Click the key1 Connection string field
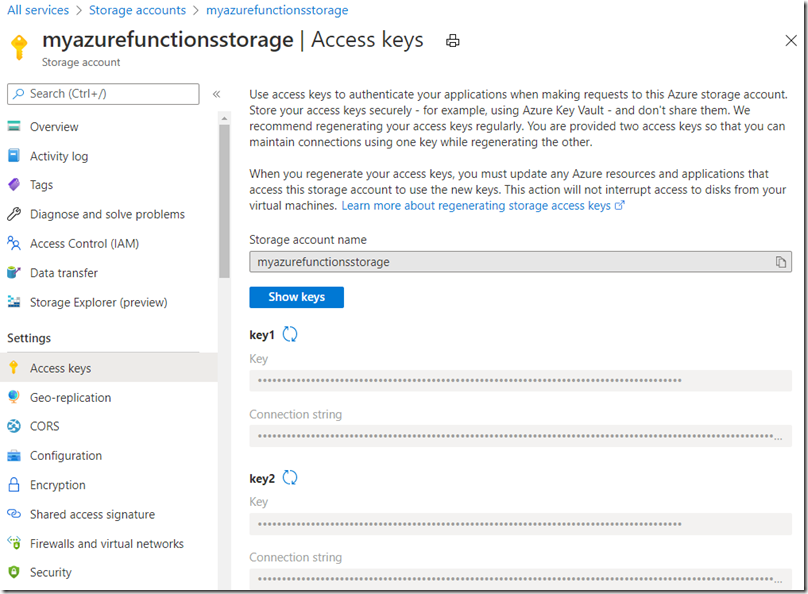This screenshot has width=808, height=594. pos(520,436)
